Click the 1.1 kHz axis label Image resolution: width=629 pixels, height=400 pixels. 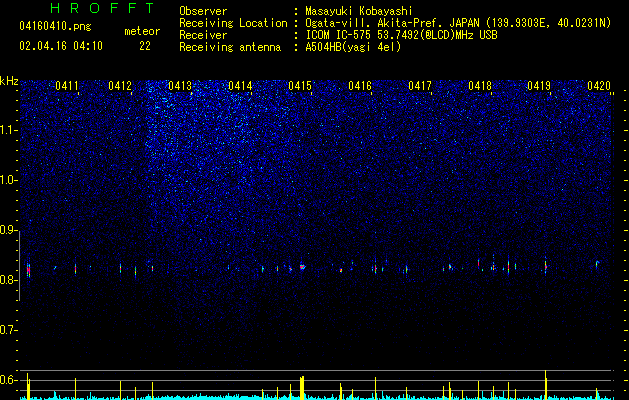(8, 130)
